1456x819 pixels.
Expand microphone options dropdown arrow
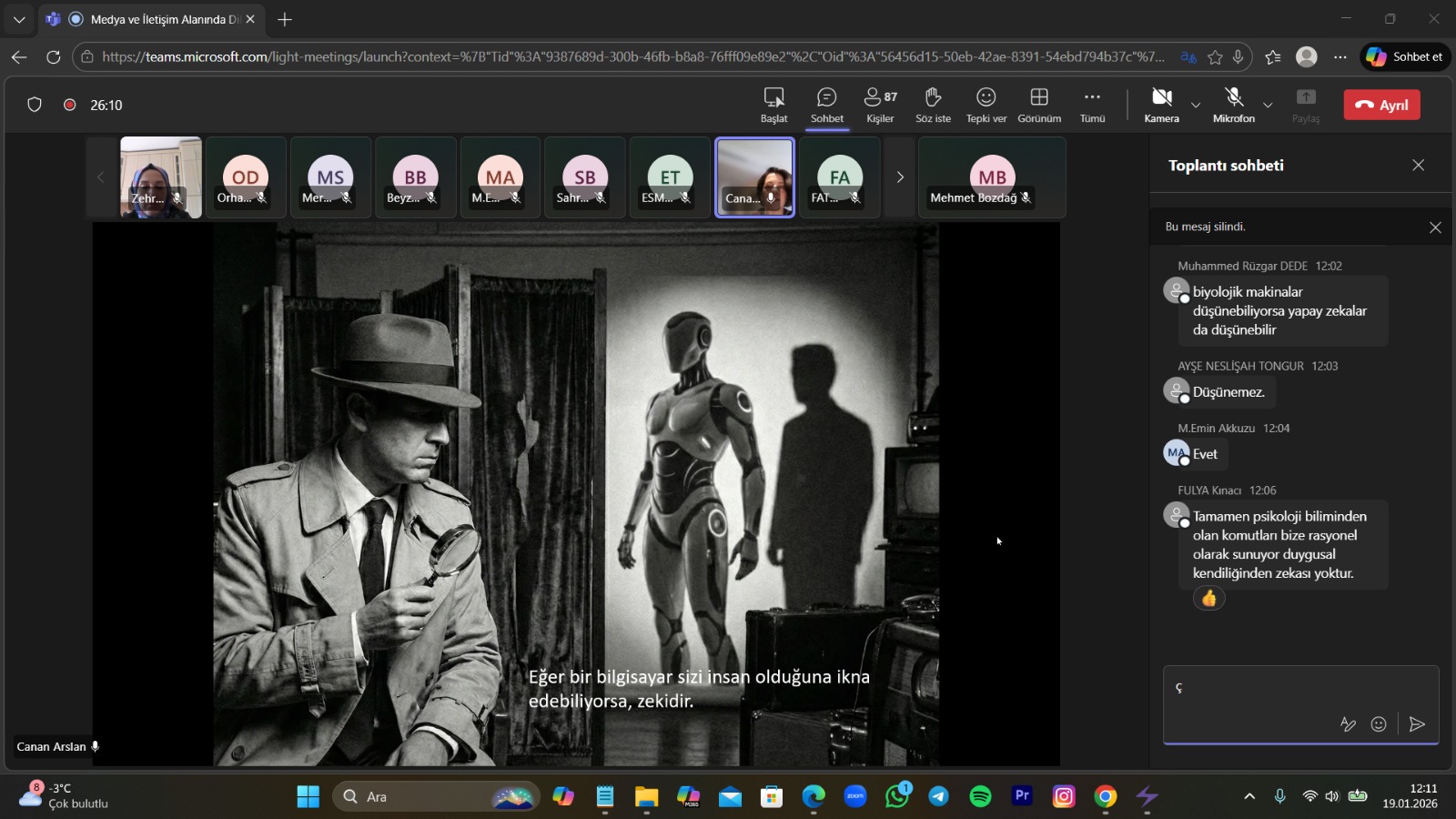1268,106
